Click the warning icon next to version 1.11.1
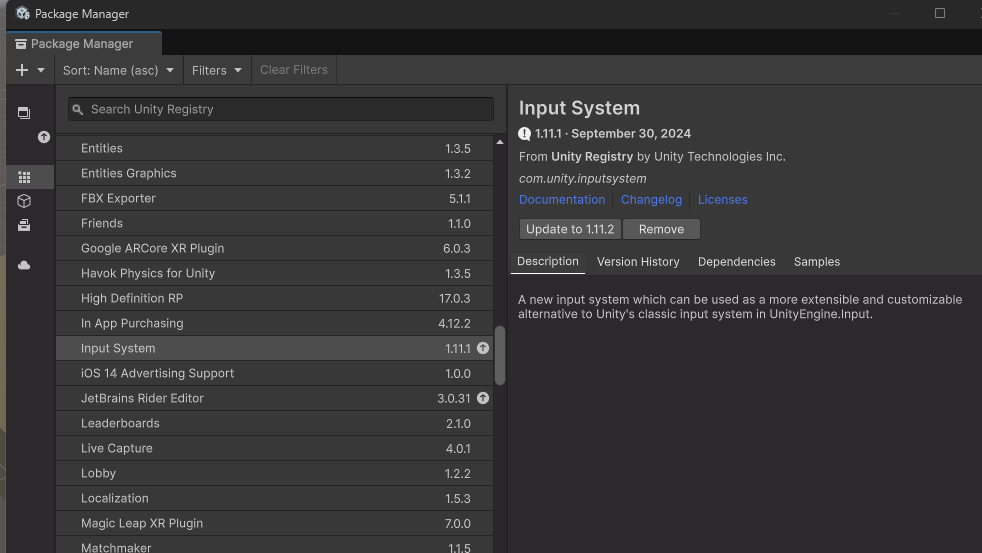 (524, 133)
